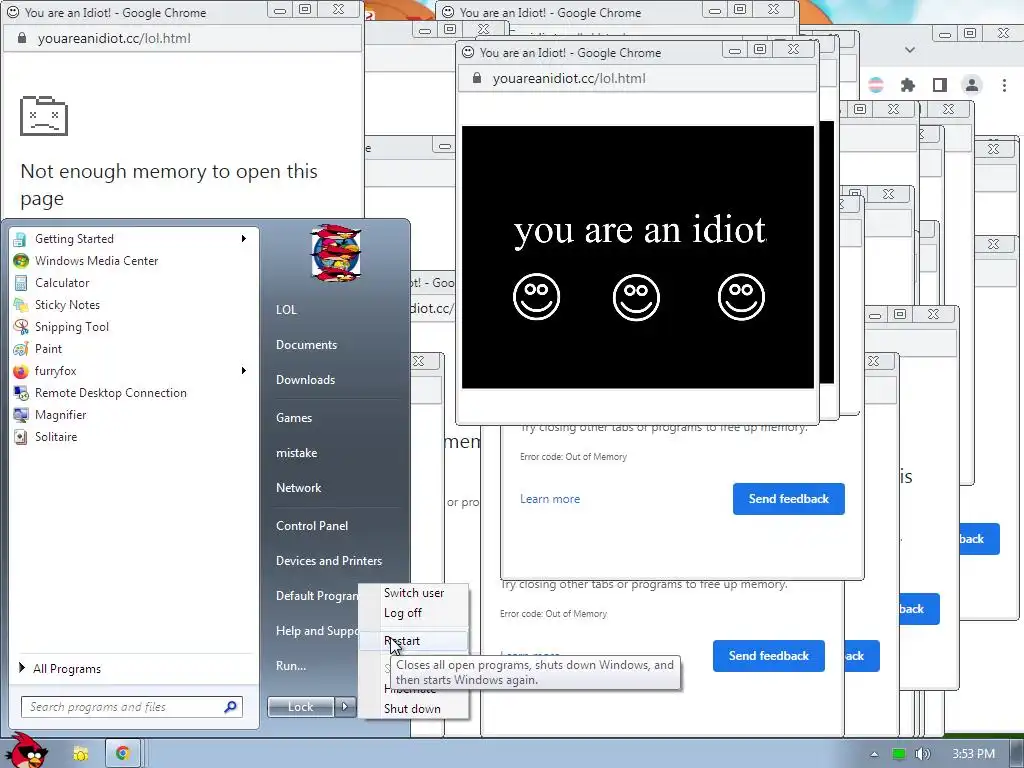Open Downloads from Start menu
This screenshot has height=768, width=1024.
tap(305, 379)
